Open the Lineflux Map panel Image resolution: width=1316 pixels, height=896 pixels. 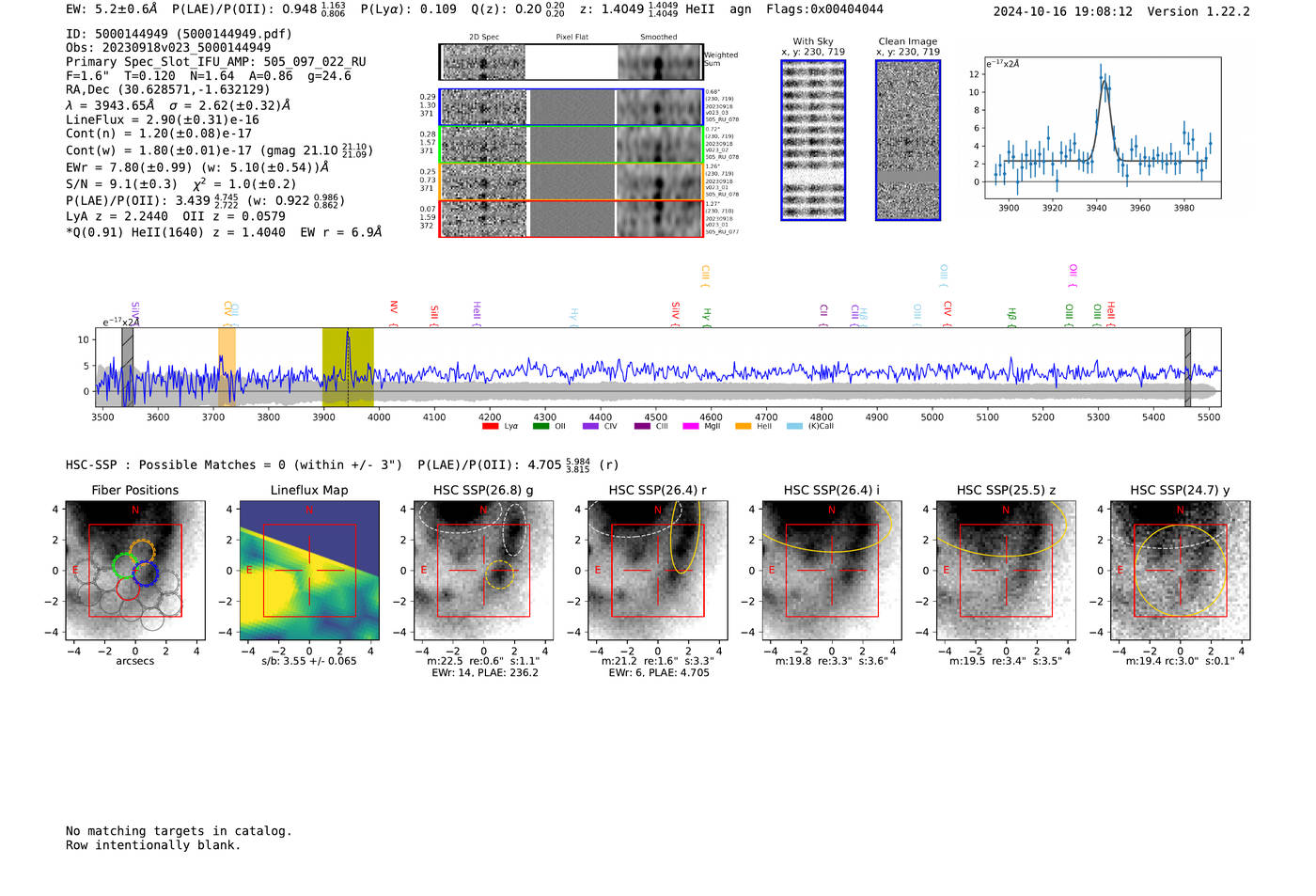309,570
